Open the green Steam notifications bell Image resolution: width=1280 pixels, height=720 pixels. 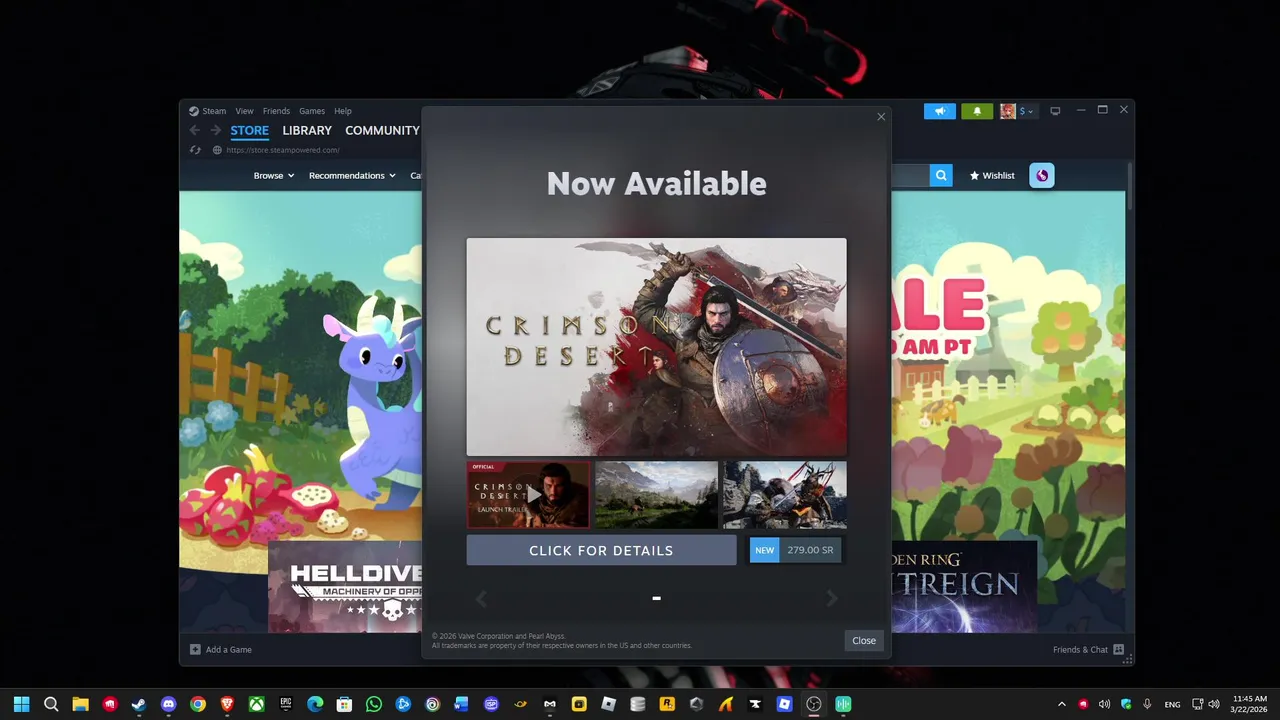(977, 111)
